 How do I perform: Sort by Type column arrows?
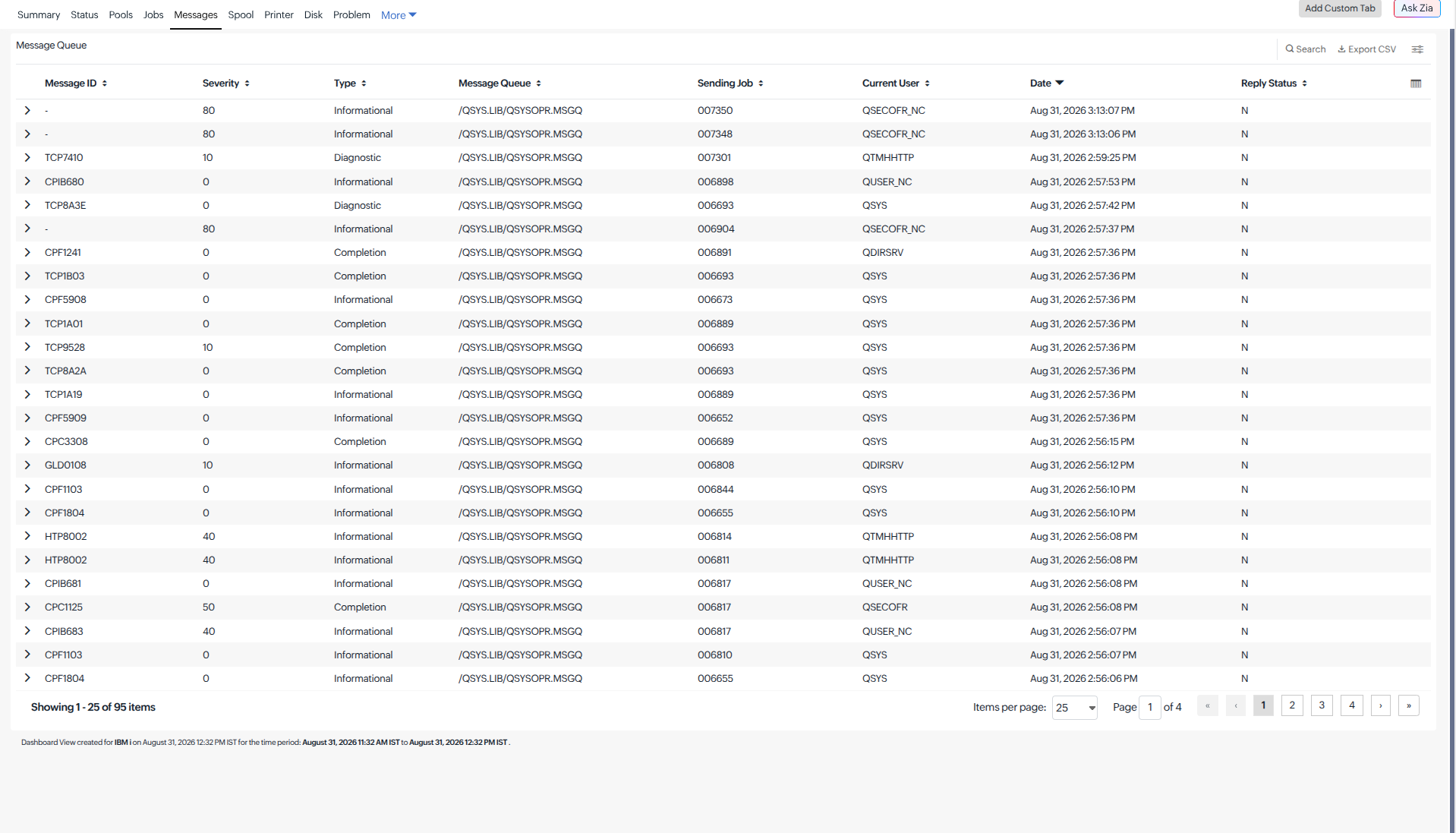364,84
